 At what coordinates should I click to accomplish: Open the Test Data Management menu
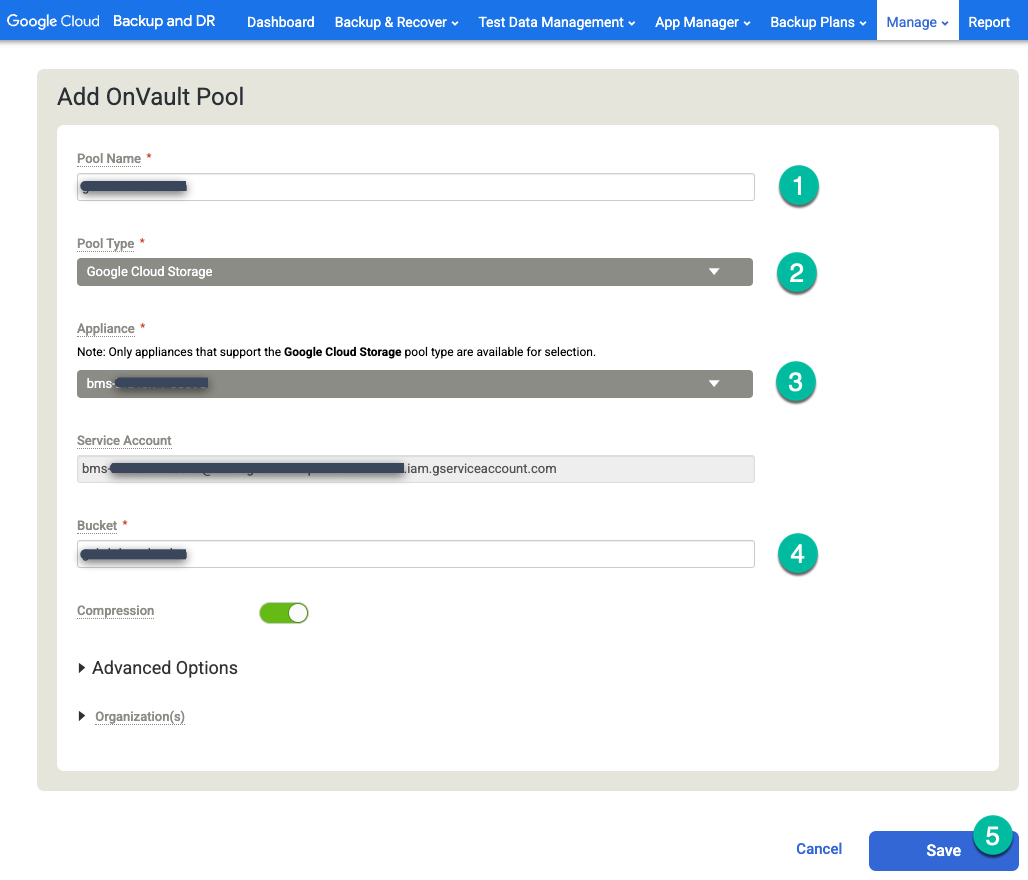click(555, 21)
